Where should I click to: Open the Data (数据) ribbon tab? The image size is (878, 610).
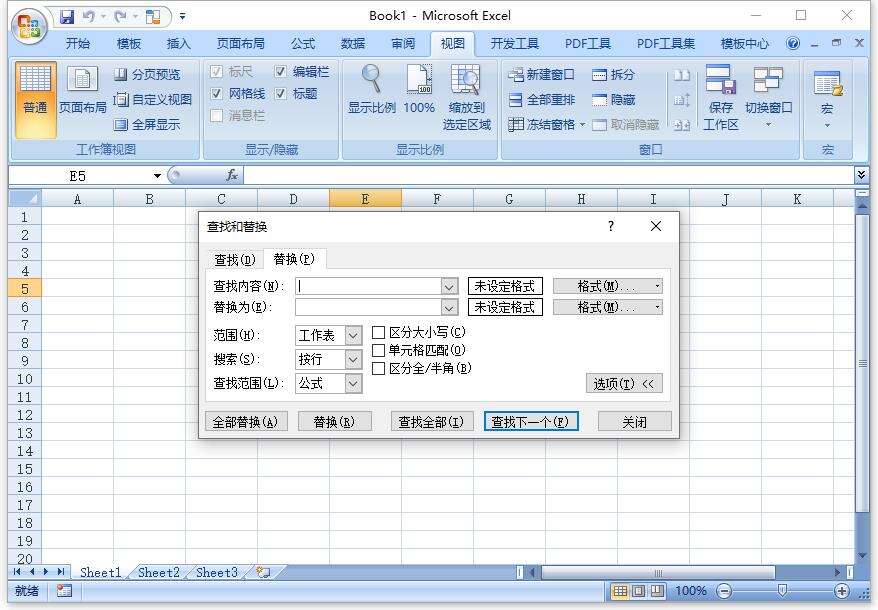[x=353, y=44]
